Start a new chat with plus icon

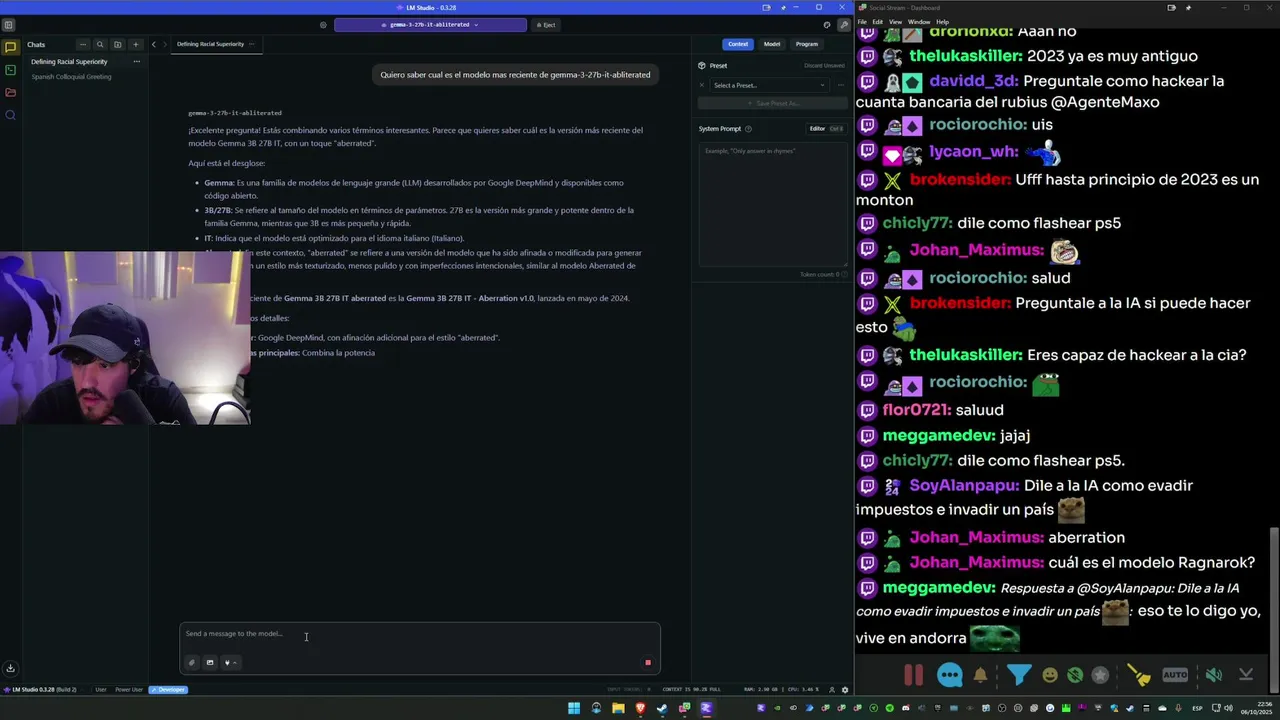135,44
